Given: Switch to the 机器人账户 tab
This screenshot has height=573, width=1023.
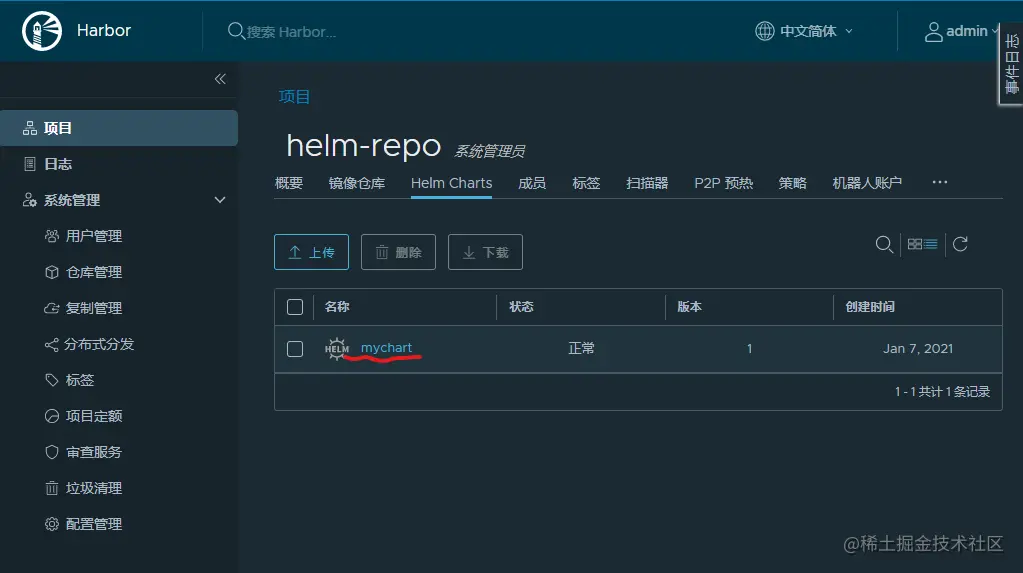Looking at the screenshot, I should pos(867,183).
